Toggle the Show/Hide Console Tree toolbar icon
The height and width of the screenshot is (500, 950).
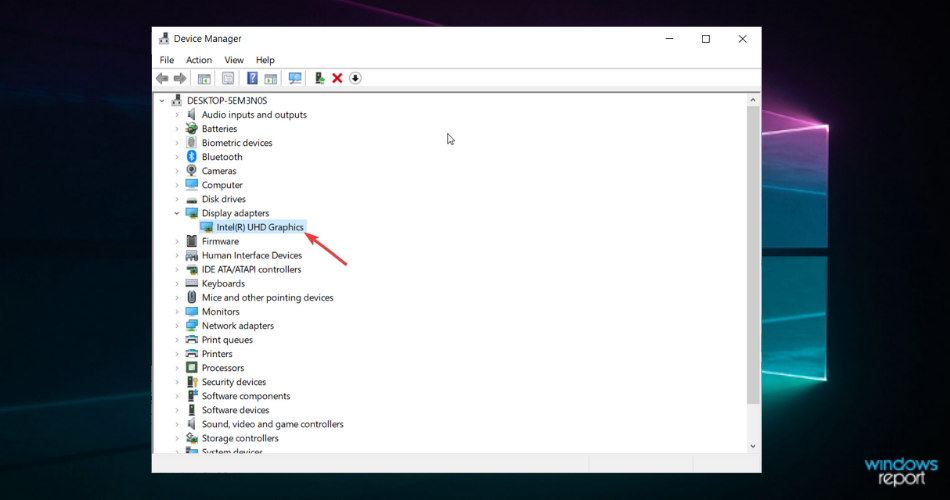tap(204, 78)
